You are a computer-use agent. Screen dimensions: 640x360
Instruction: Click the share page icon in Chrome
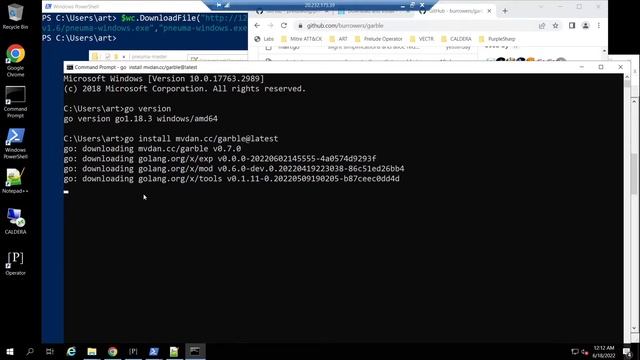[x=542, y=26]
